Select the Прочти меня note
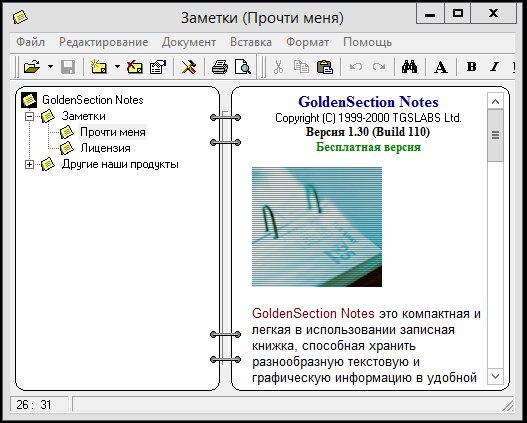The height and width of the screenshot is (423, 527). (113, 132)
